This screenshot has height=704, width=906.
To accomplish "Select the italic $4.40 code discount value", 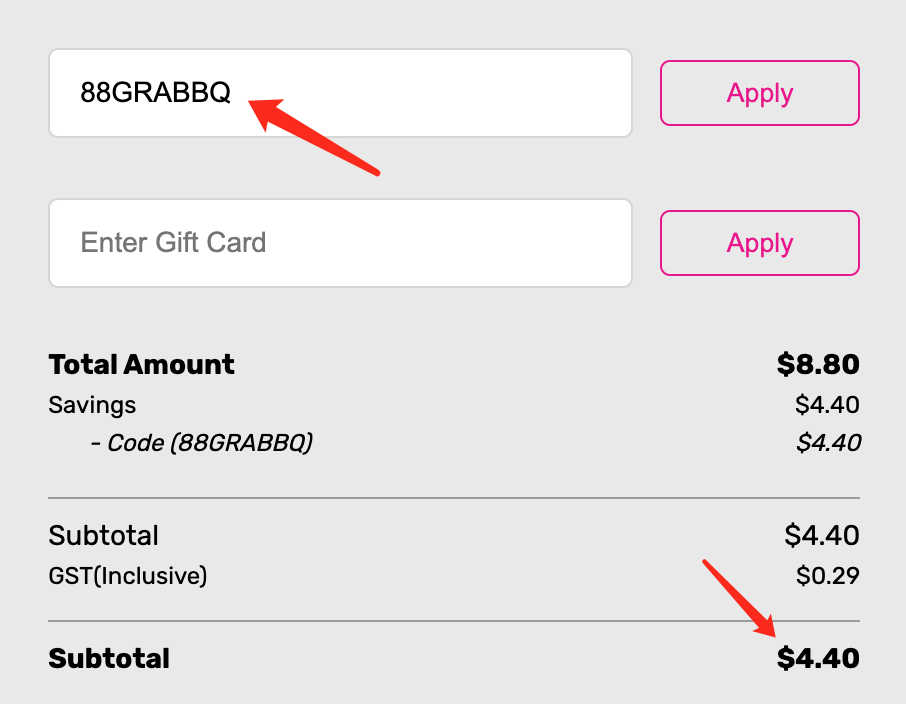I will point(828,442).
